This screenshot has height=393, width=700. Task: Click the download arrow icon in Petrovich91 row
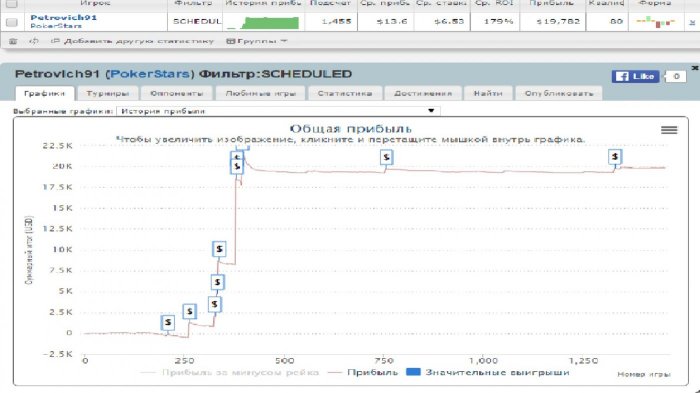(692, 22)
